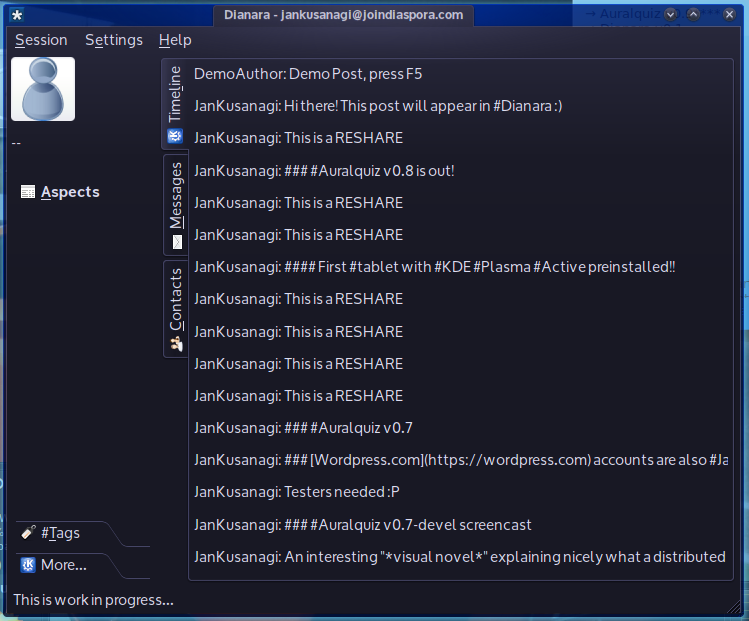Image resolution: width=749 pixels, height=621 pixels.
Task: Select the 'visual novel' post
Action: 461,557
